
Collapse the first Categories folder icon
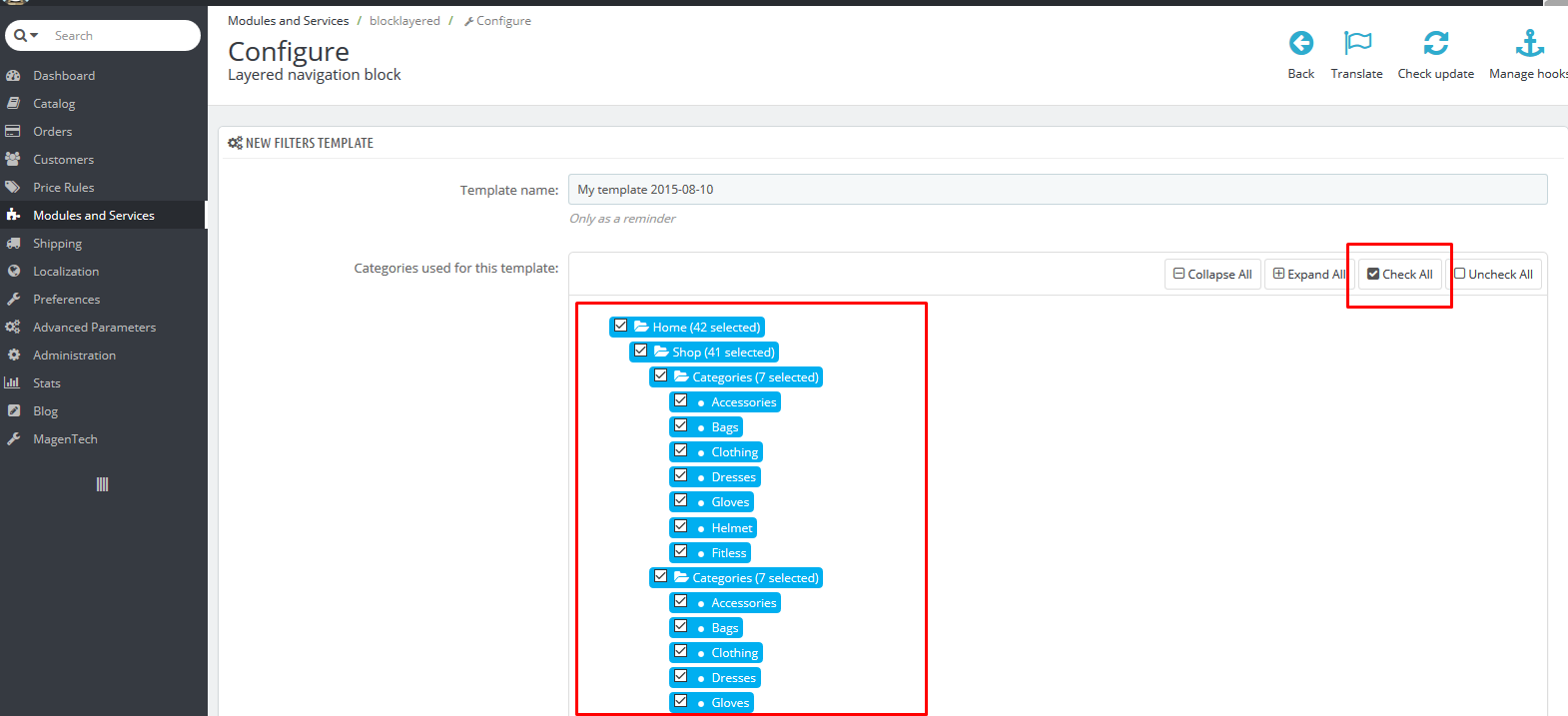[x=682, y=376]
